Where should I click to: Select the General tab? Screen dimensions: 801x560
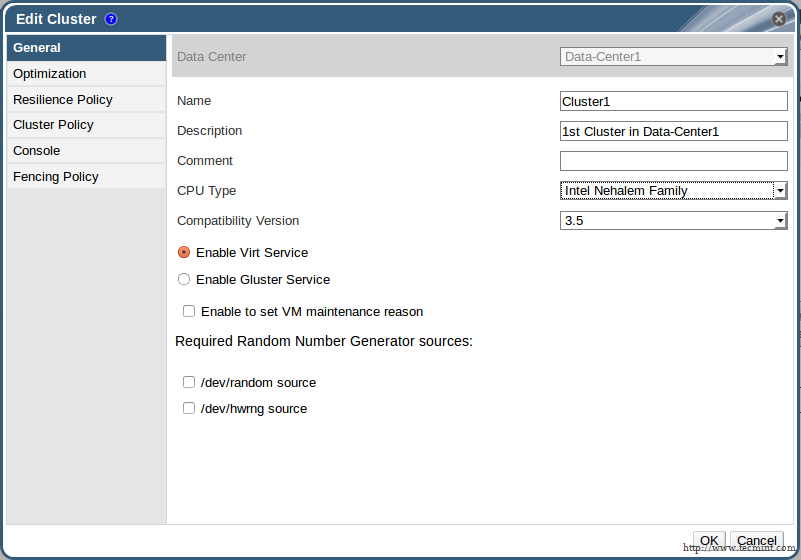click(x=37, y=48)
